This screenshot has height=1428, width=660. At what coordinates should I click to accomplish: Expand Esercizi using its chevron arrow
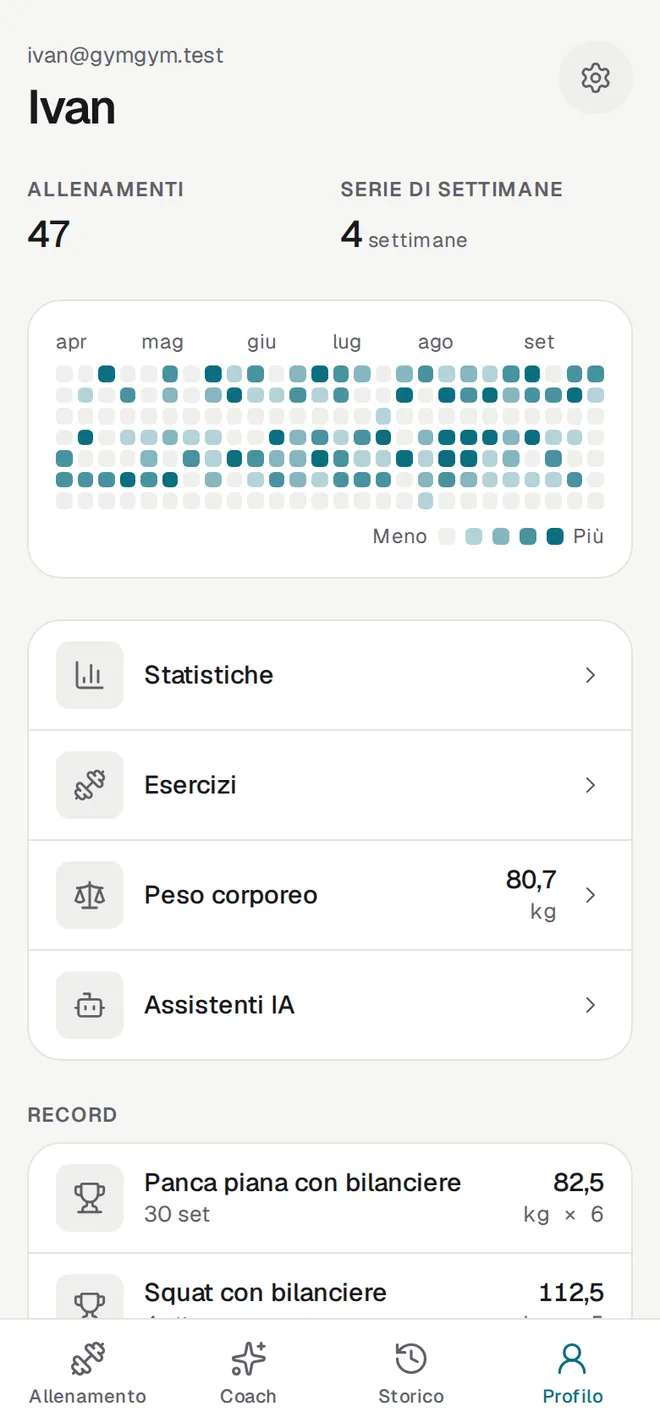click(x=590, y=785)
